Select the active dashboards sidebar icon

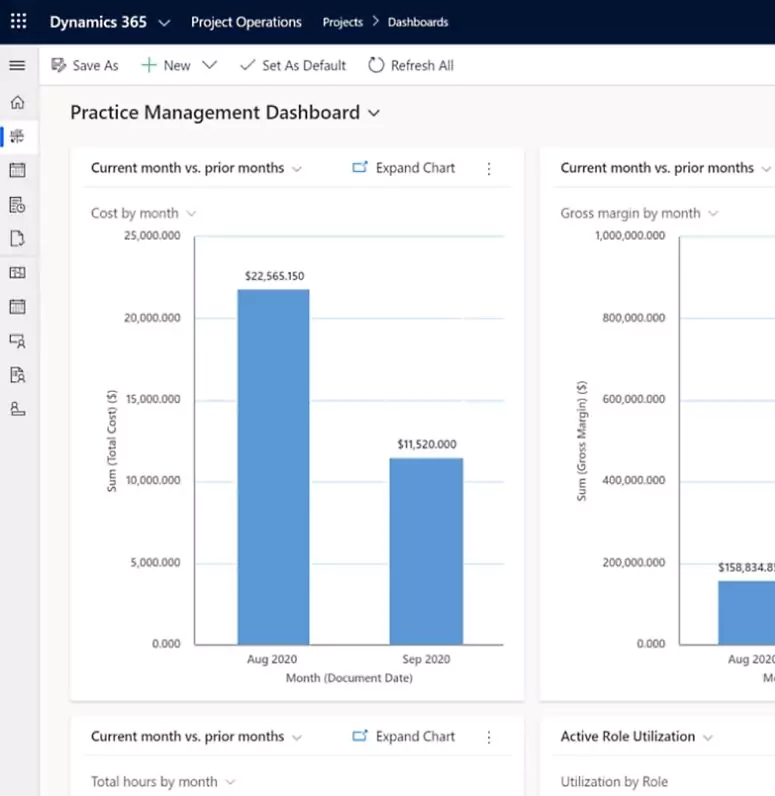[17, 137]
